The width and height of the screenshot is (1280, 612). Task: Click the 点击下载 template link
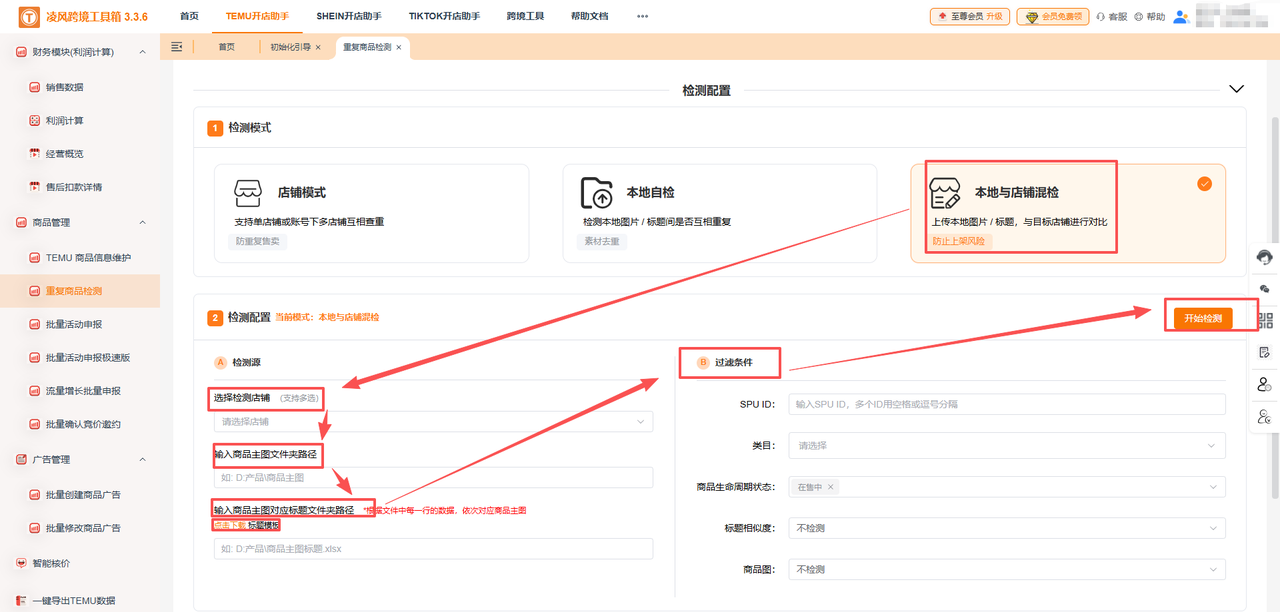[229, 524]
